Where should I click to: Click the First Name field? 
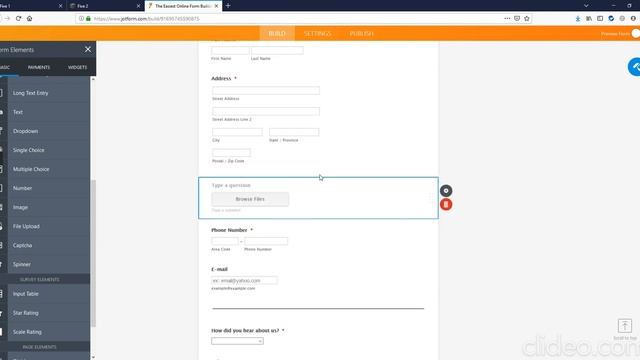click(x=230, y=51)
